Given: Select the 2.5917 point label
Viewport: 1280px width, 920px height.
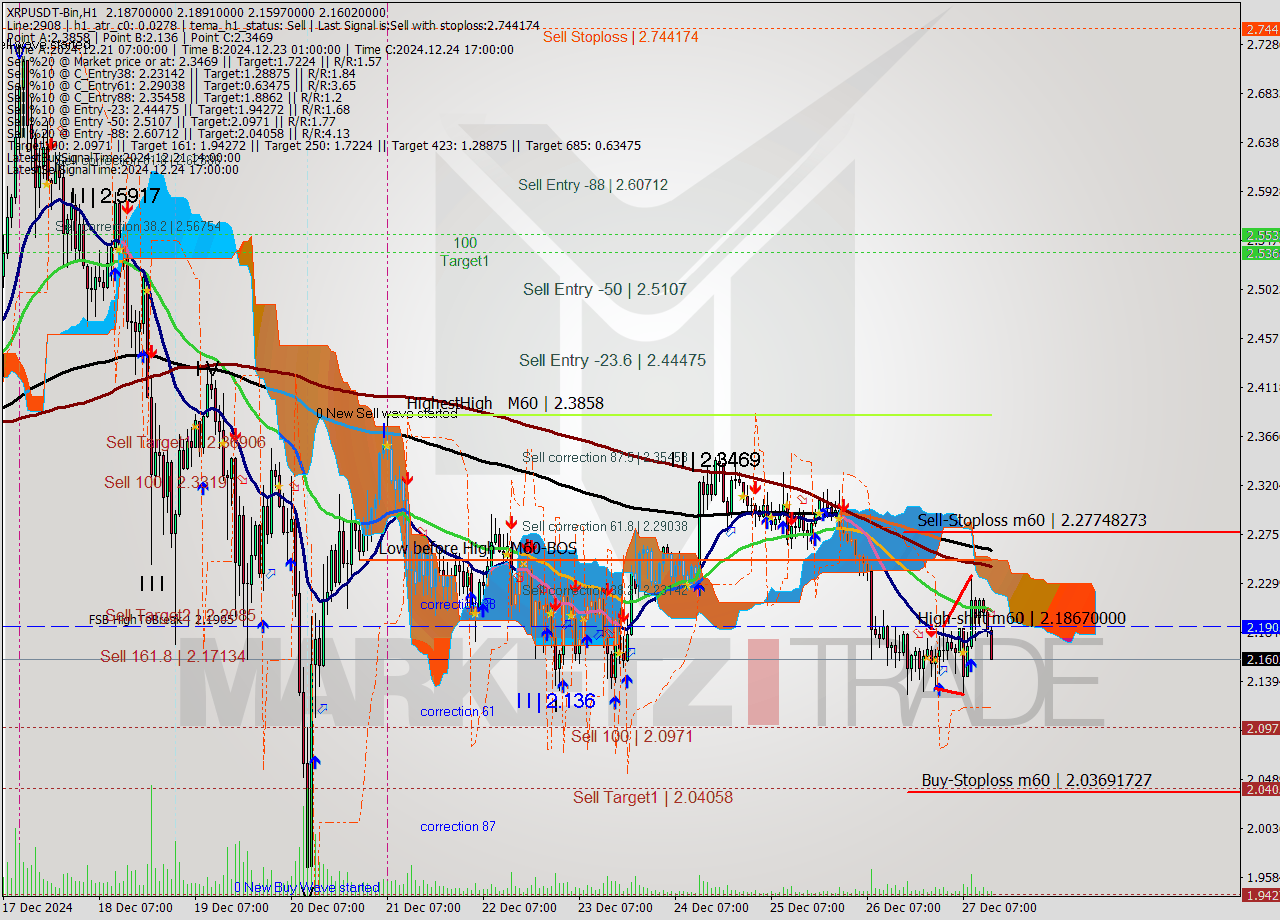Looking at the screenshot, I should coord(114,196).
